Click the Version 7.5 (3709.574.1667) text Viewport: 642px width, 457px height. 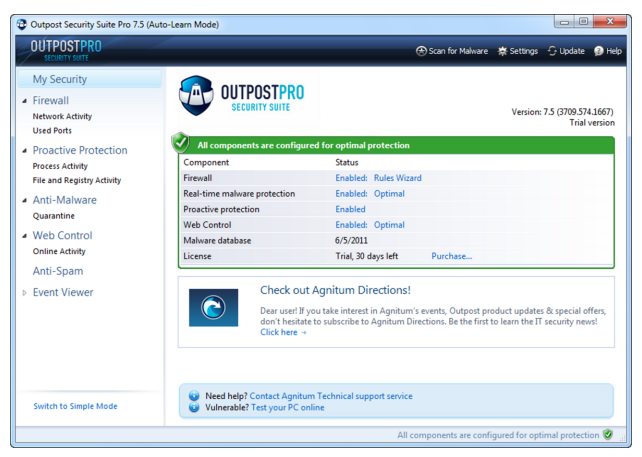(563, 112)
